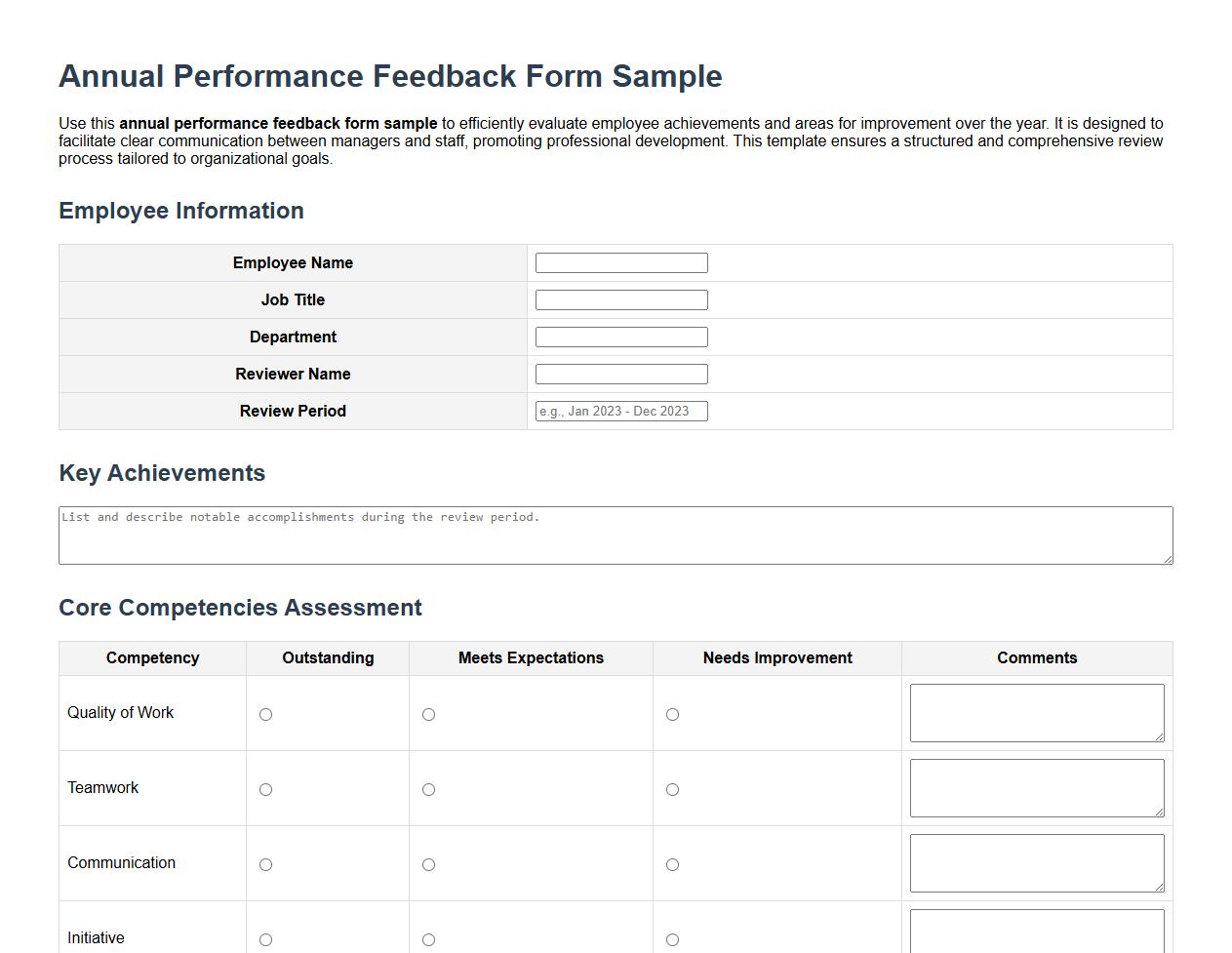Click the Review Period field
This screenshot has width=1232, height=953.
coord(620,411)
